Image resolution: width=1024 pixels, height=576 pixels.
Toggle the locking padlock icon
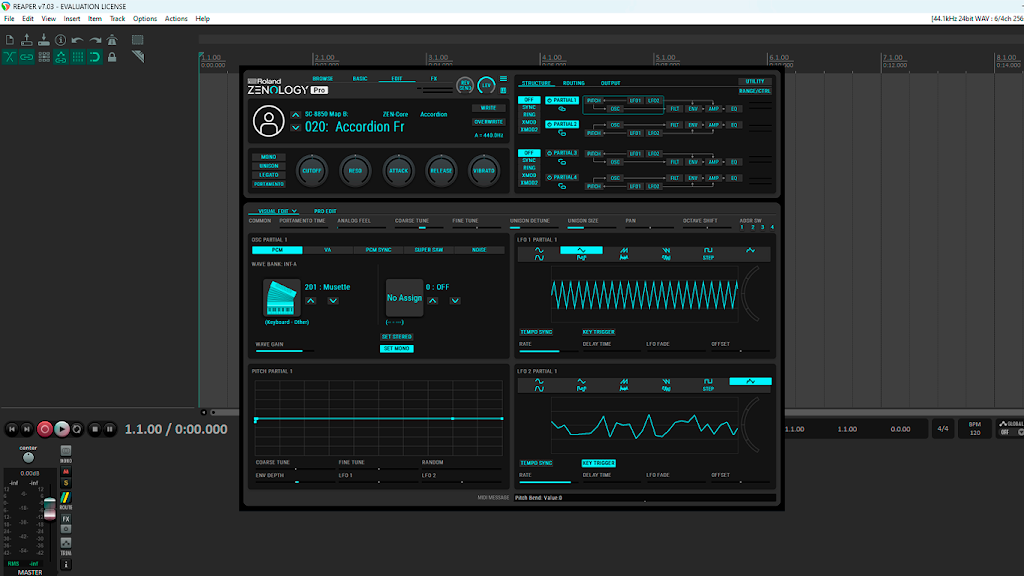[x=112, y=57]
